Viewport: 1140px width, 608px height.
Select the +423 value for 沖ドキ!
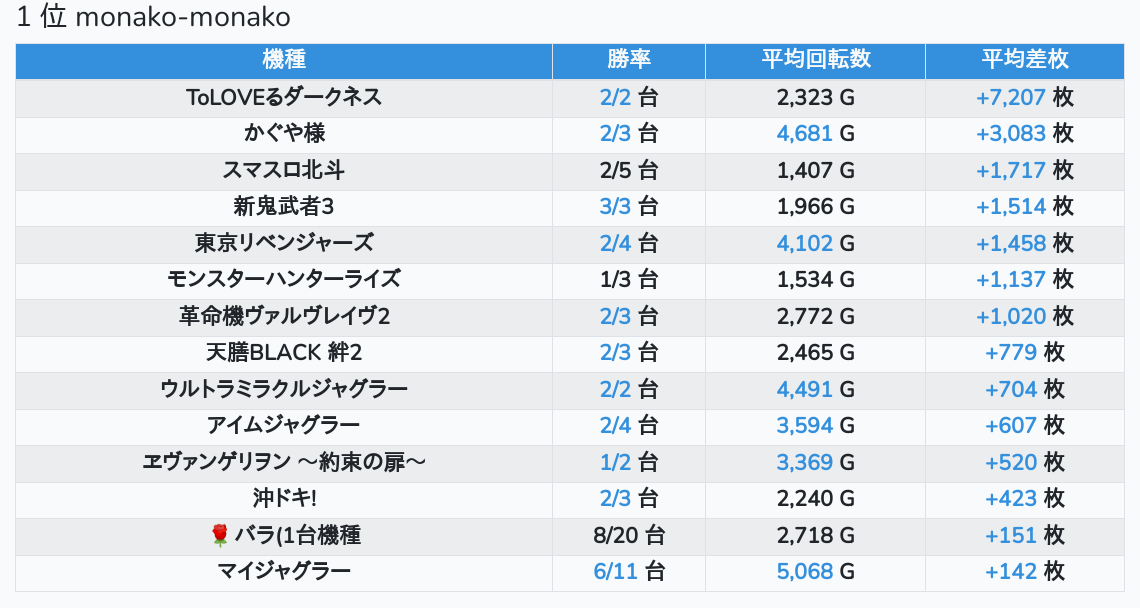coord(1011,498)
